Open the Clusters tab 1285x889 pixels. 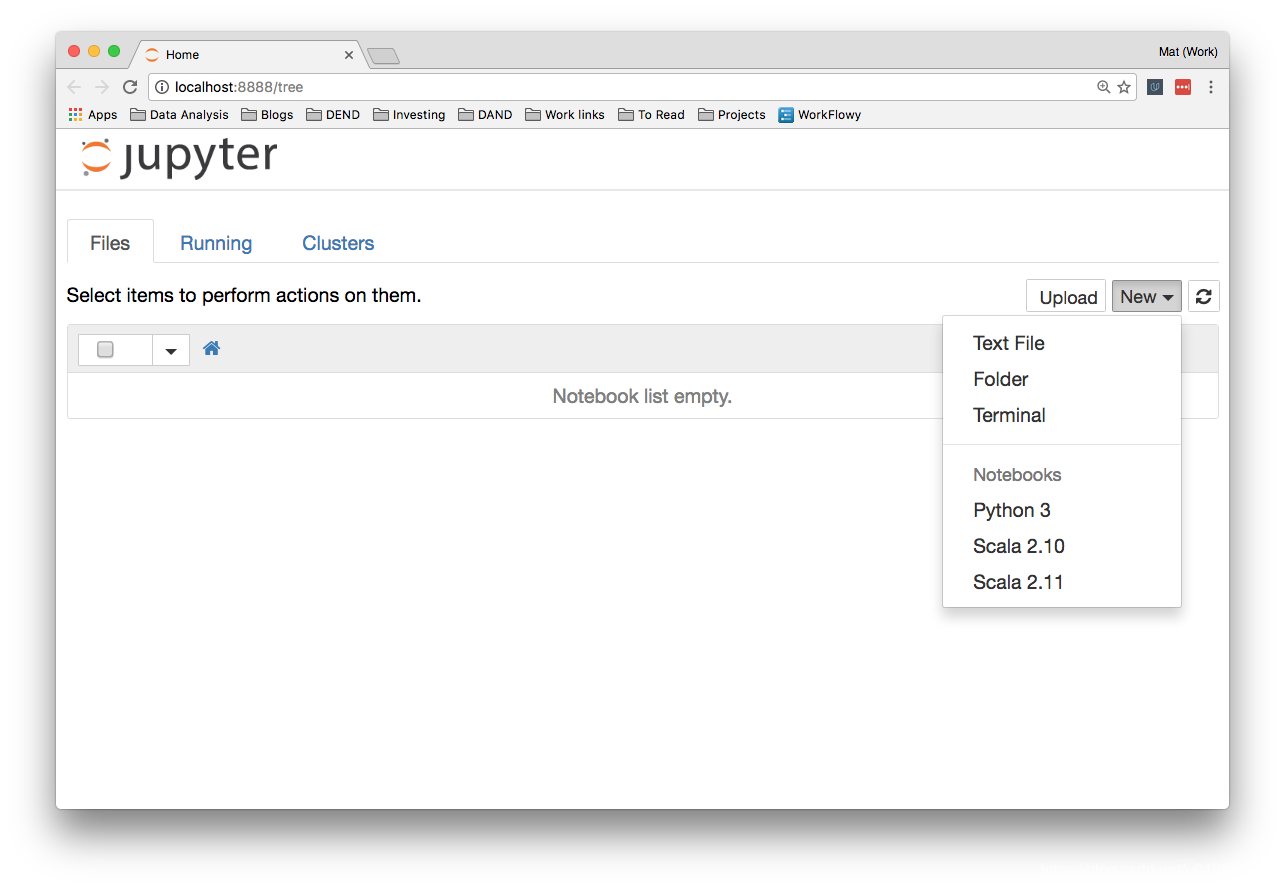pos(337,242)
